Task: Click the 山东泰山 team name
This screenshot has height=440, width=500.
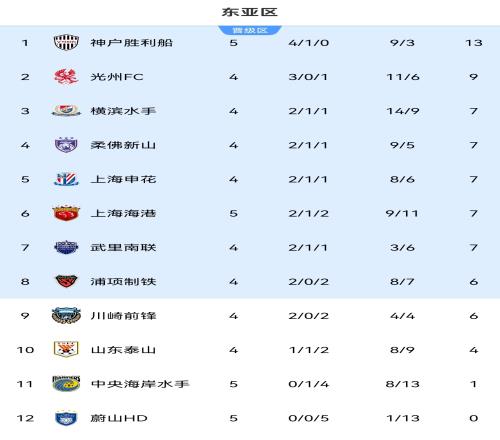Action: pyautogui.click(x=123, y=350)
